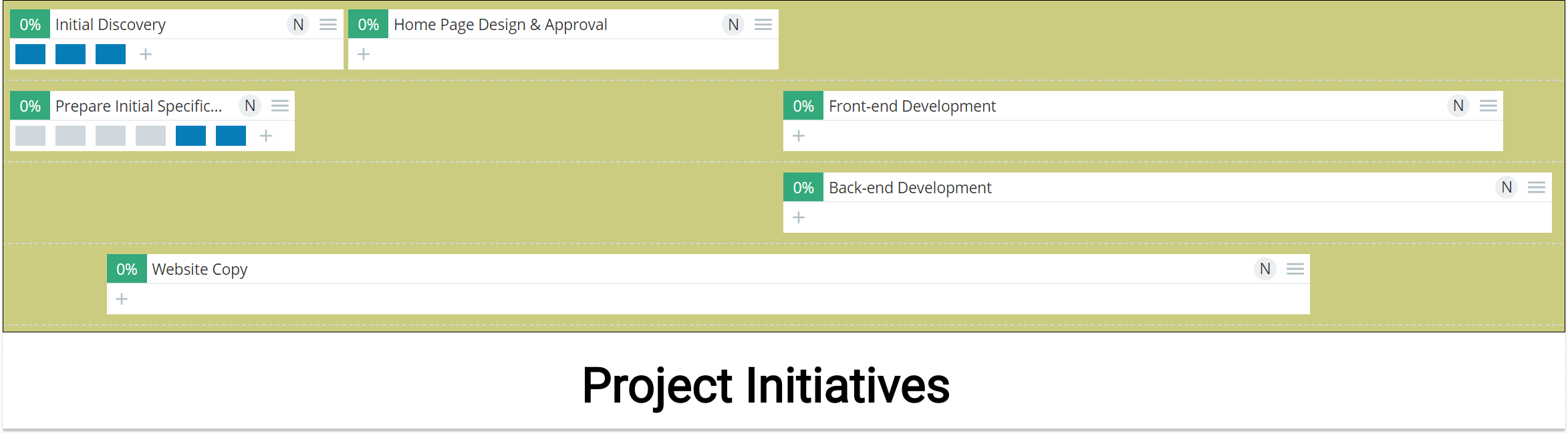1568x434 pixels.
Task: Open the Initial Discovery hamburger menu
Action: 328,25
